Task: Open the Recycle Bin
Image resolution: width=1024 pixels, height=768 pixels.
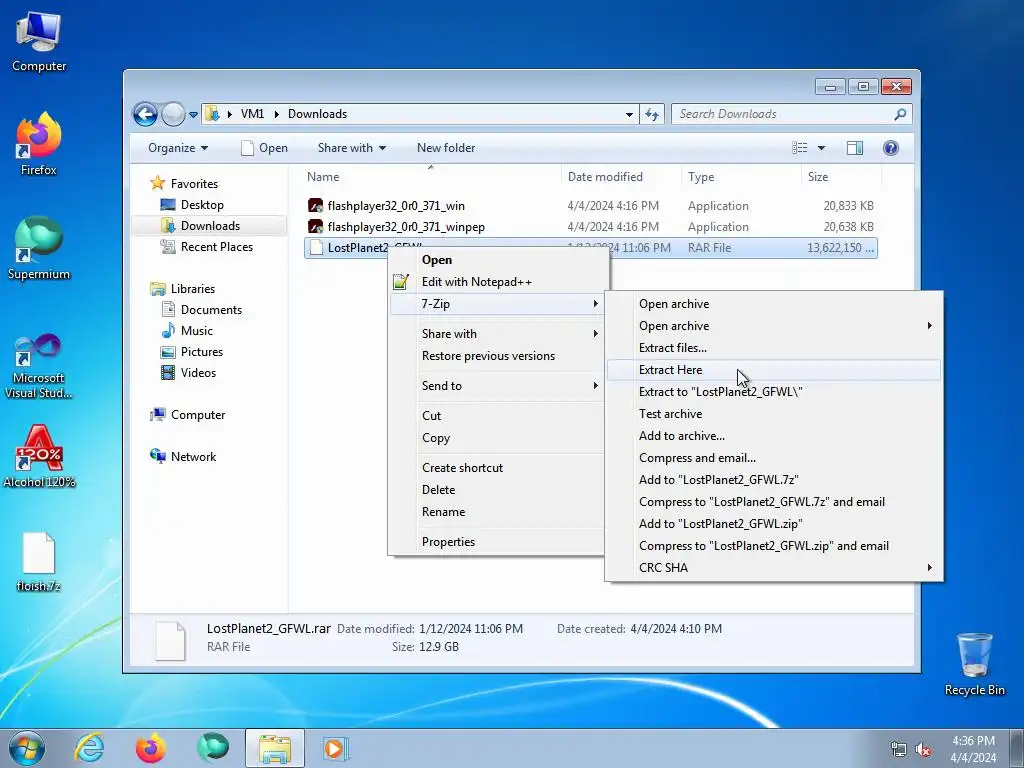Action: (x=974, y=664)
